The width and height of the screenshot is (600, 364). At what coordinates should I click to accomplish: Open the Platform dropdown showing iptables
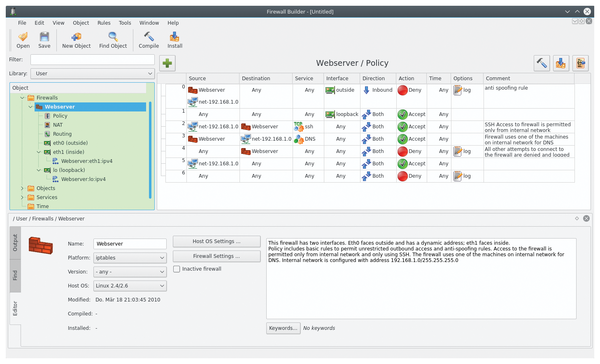[130, 258]
